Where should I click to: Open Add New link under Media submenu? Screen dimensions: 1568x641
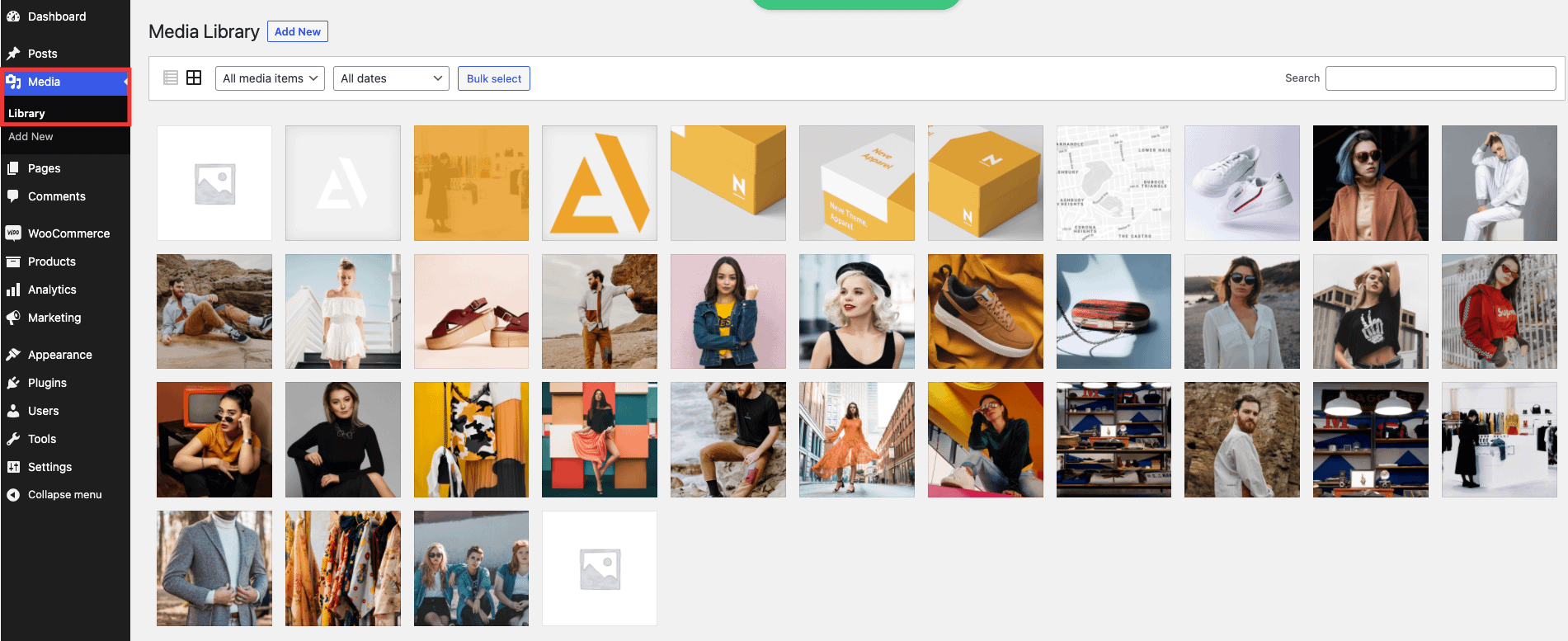(x=31, y=137)
